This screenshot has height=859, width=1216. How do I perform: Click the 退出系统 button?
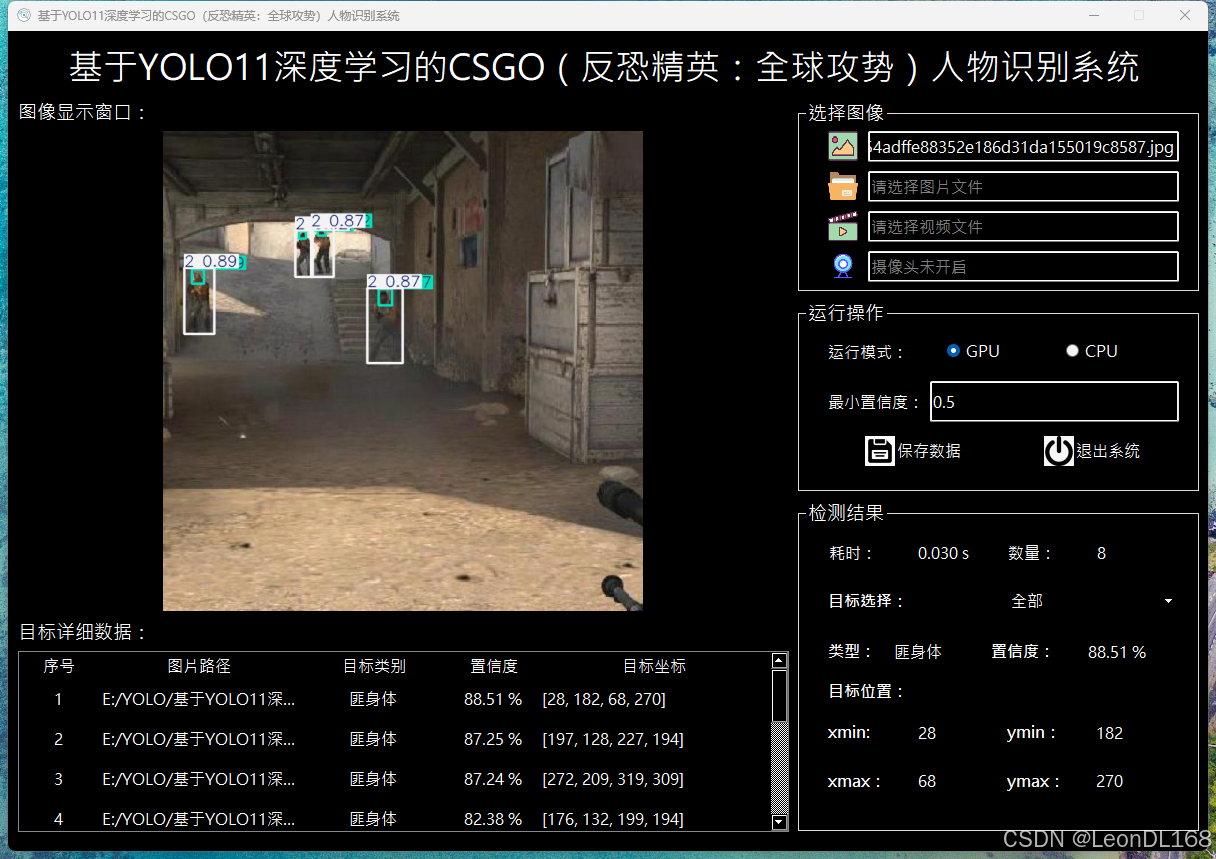pos(1092,451)
